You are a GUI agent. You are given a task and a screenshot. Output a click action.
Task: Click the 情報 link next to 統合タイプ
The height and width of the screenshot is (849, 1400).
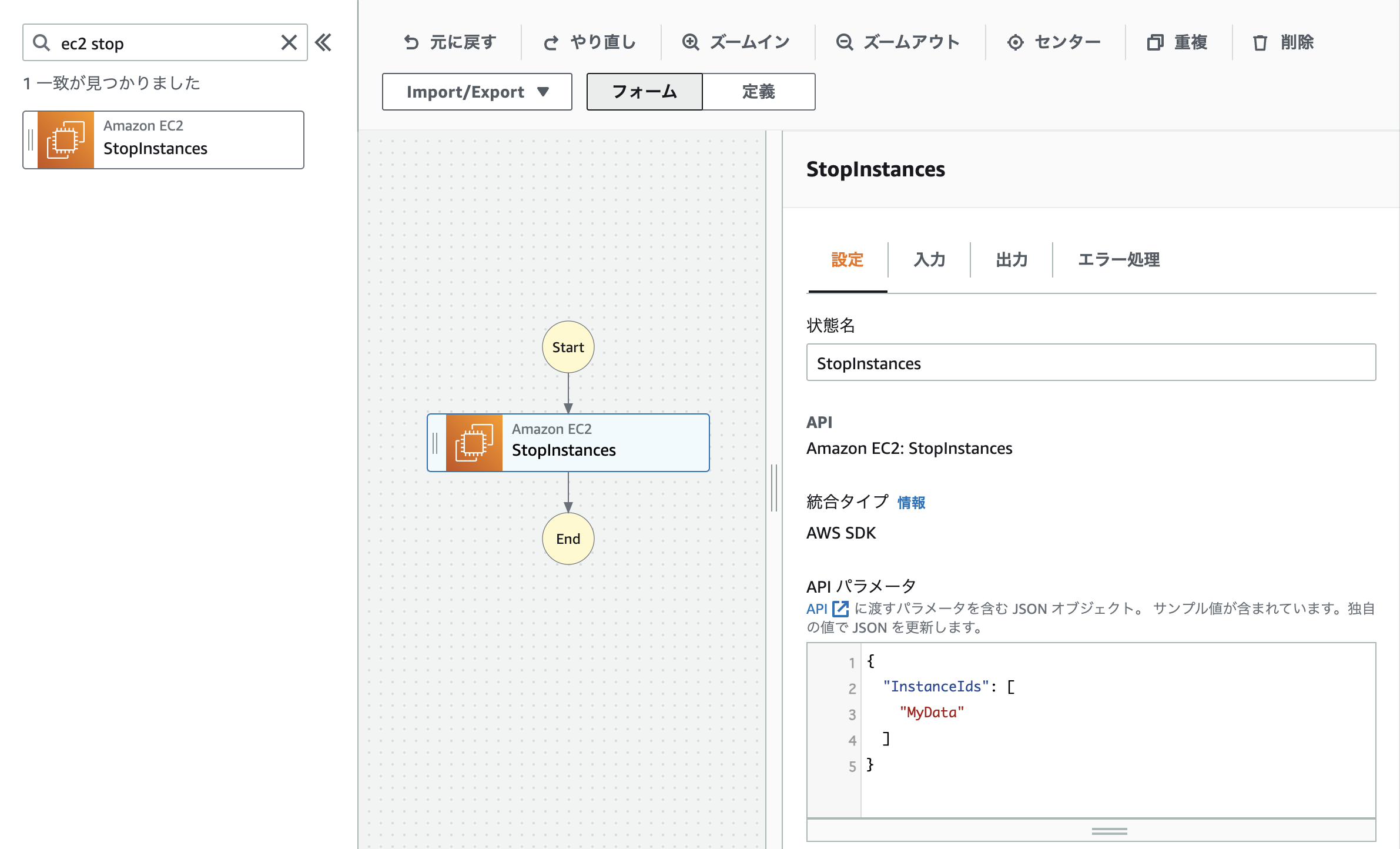(912, 503)
